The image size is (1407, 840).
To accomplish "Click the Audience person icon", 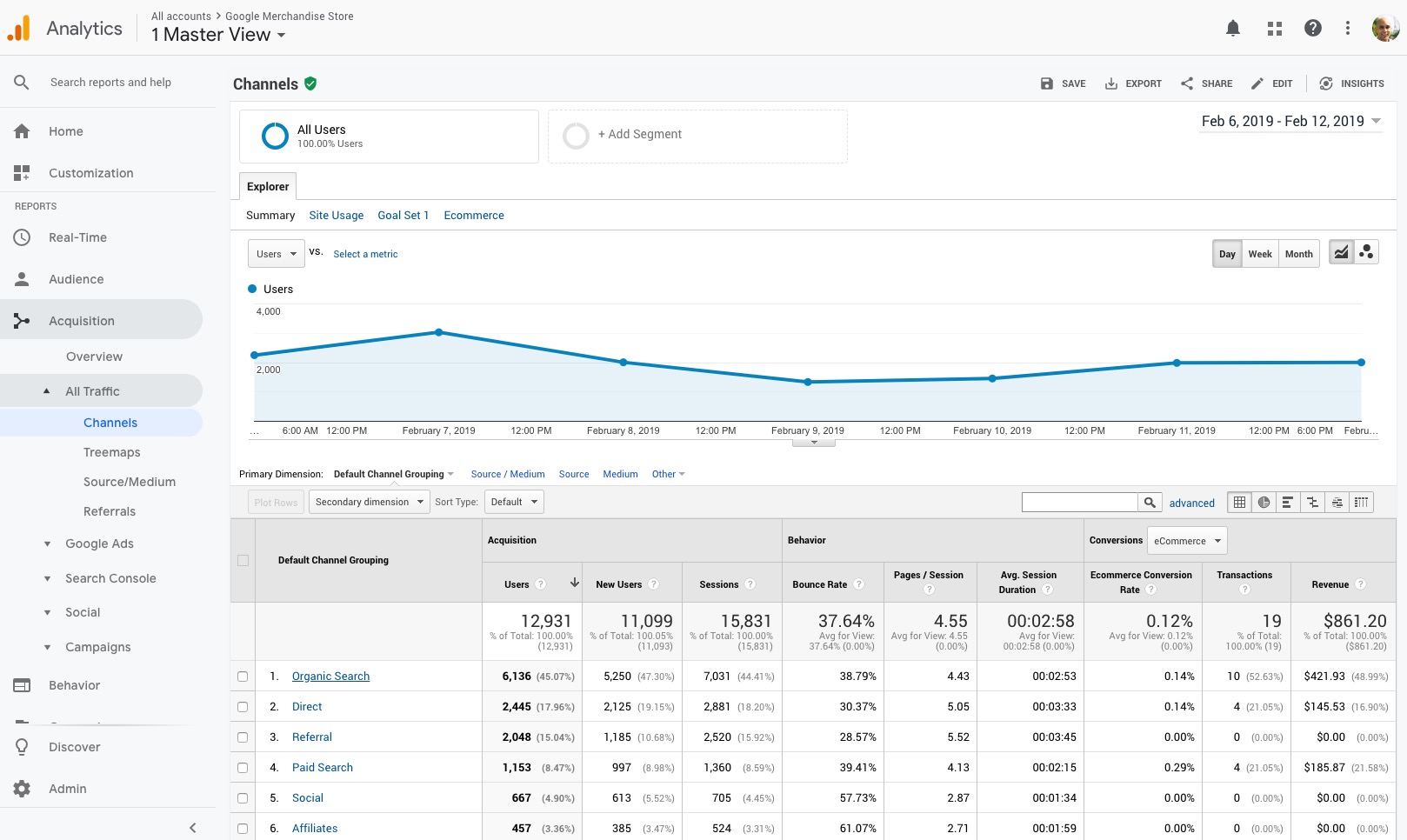I will (x=22, y=279).
